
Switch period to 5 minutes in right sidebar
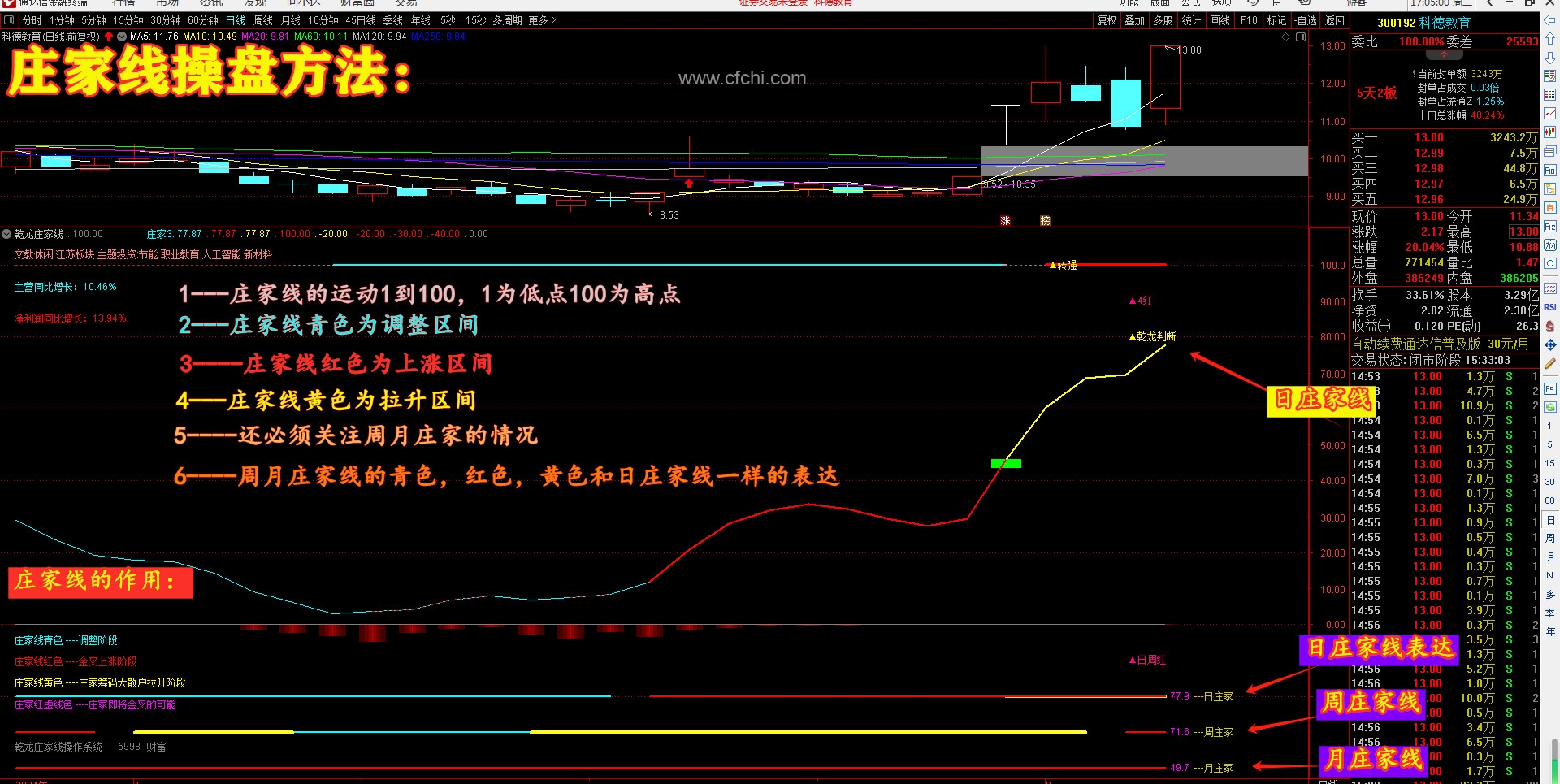(x=1550, y=444)
